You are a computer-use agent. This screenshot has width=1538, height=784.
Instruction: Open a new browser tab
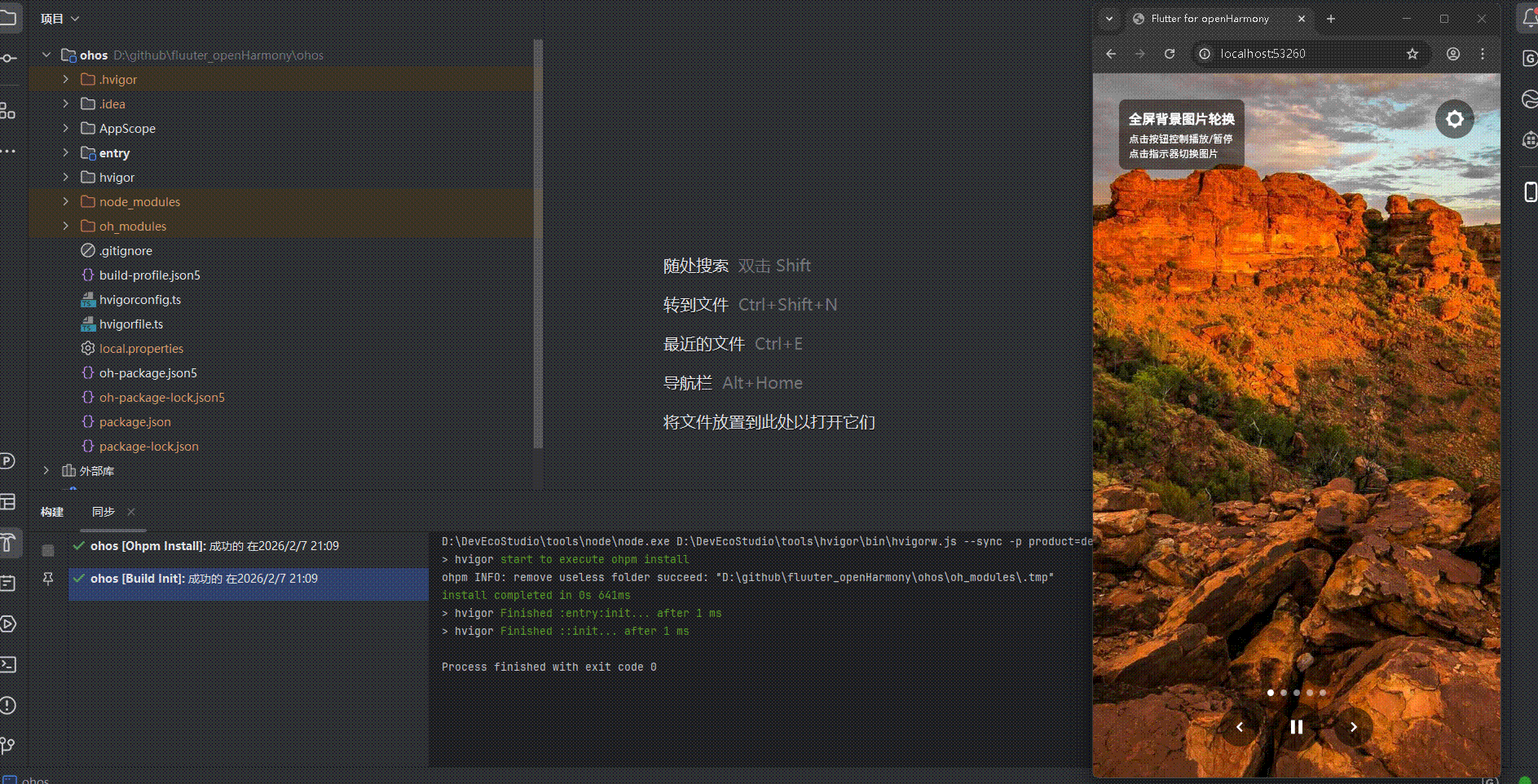(1331, 19)
